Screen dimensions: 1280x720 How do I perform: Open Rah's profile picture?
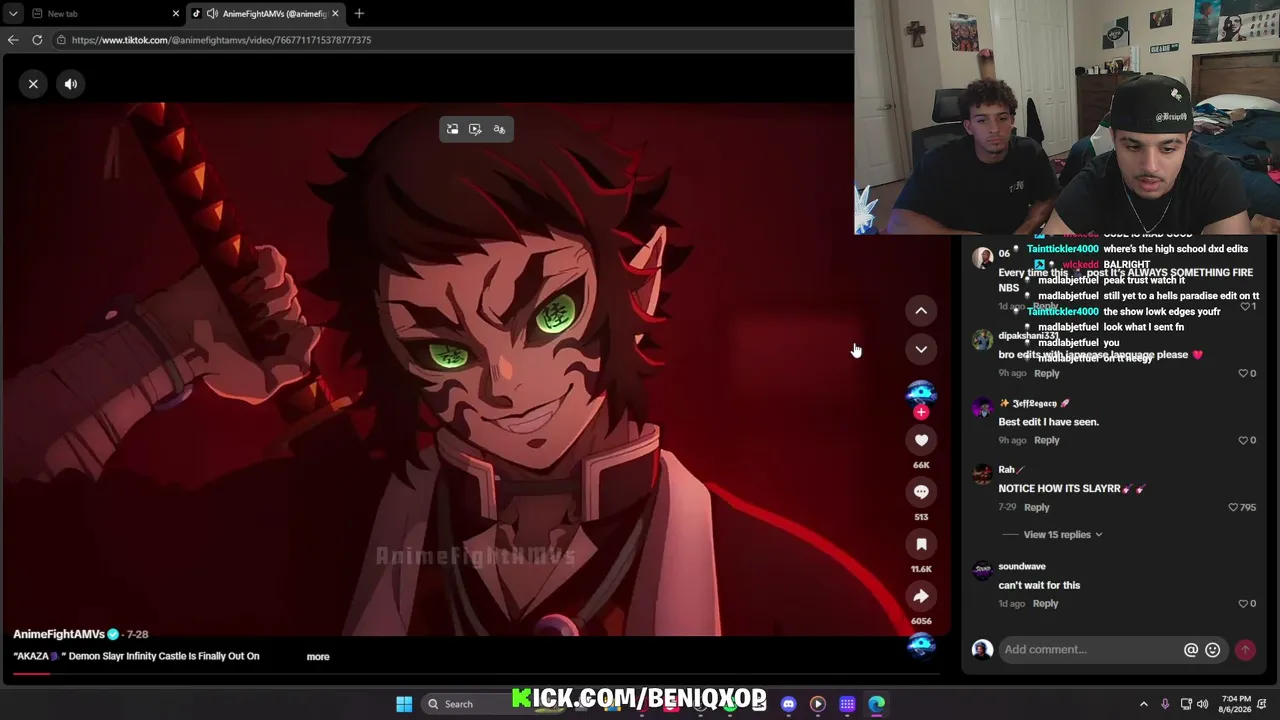point(982,472)
